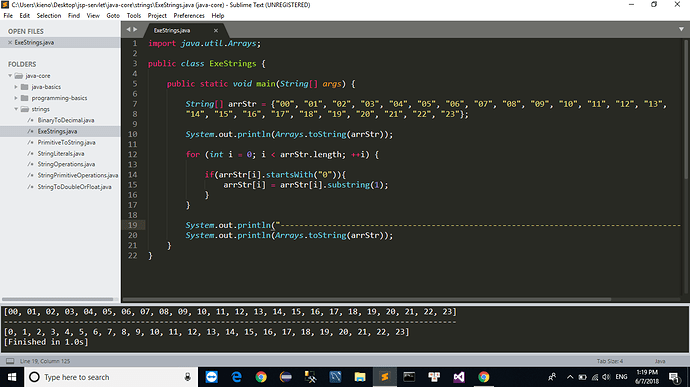The height and width of the screenshot is (387, 690).
Task: Open Sublime Text icon in taskbar
Action: tap(385, 377)
